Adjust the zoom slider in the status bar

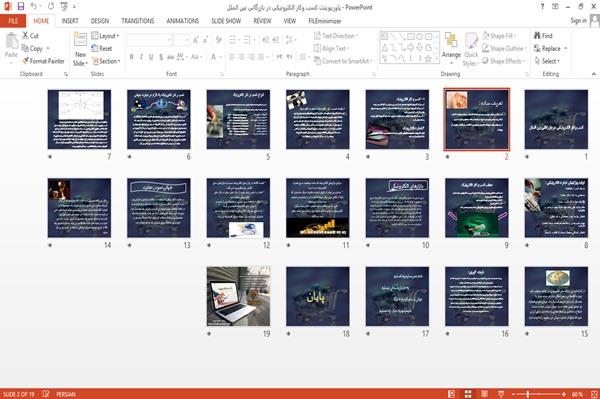click(x=527, y=394)
